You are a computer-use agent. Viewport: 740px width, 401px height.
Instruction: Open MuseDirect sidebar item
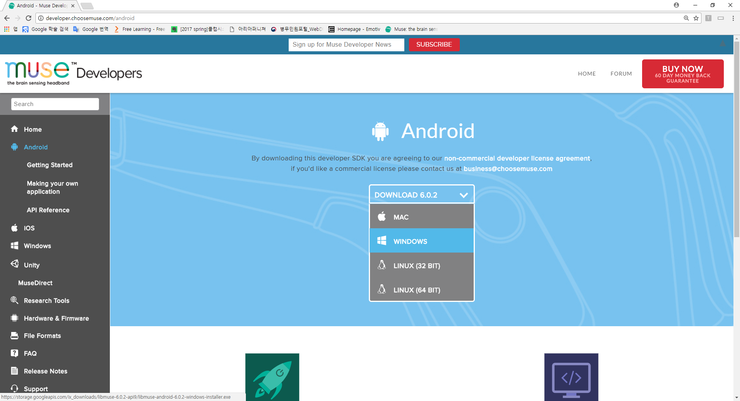[x=35, y=283]
